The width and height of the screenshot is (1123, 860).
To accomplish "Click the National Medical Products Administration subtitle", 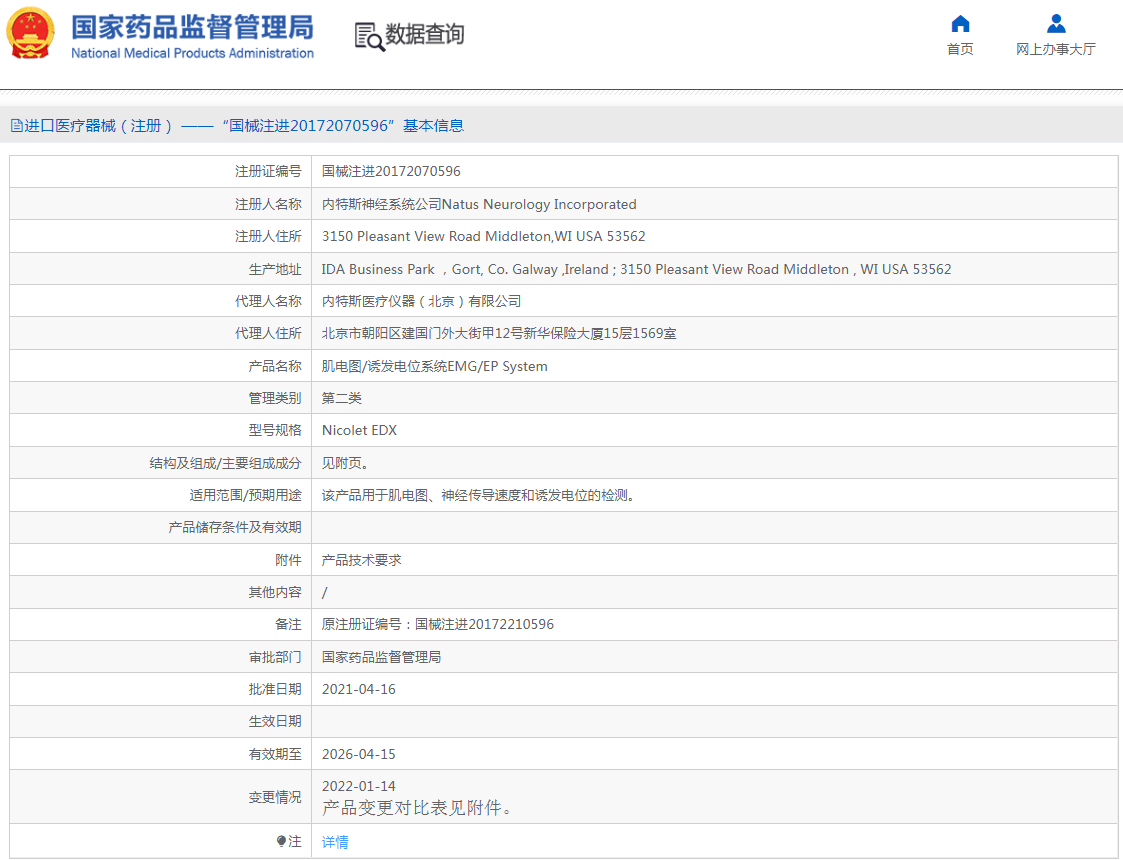I will click(192, 53).
